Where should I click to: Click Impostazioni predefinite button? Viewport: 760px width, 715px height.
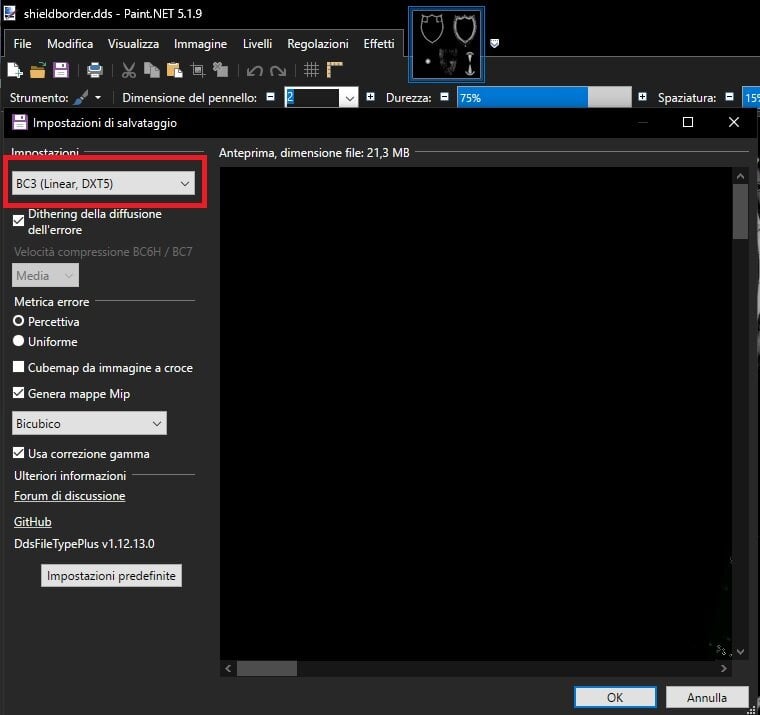[111, 575]
